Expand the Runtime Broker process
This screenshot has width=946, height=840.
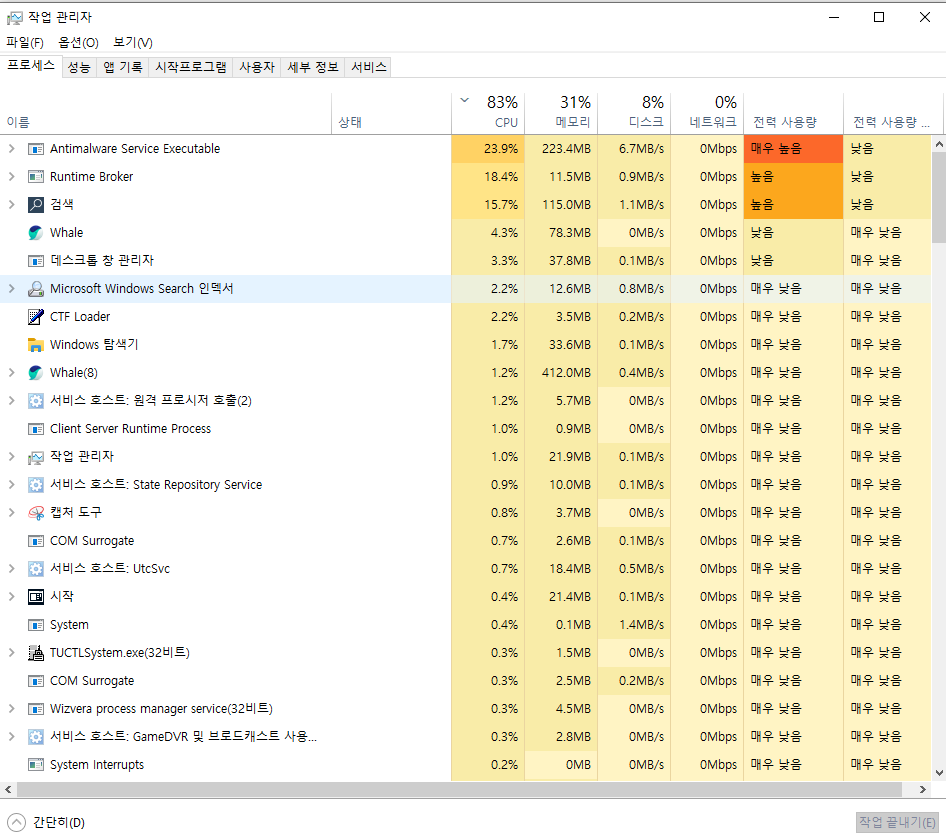(11, 177)
